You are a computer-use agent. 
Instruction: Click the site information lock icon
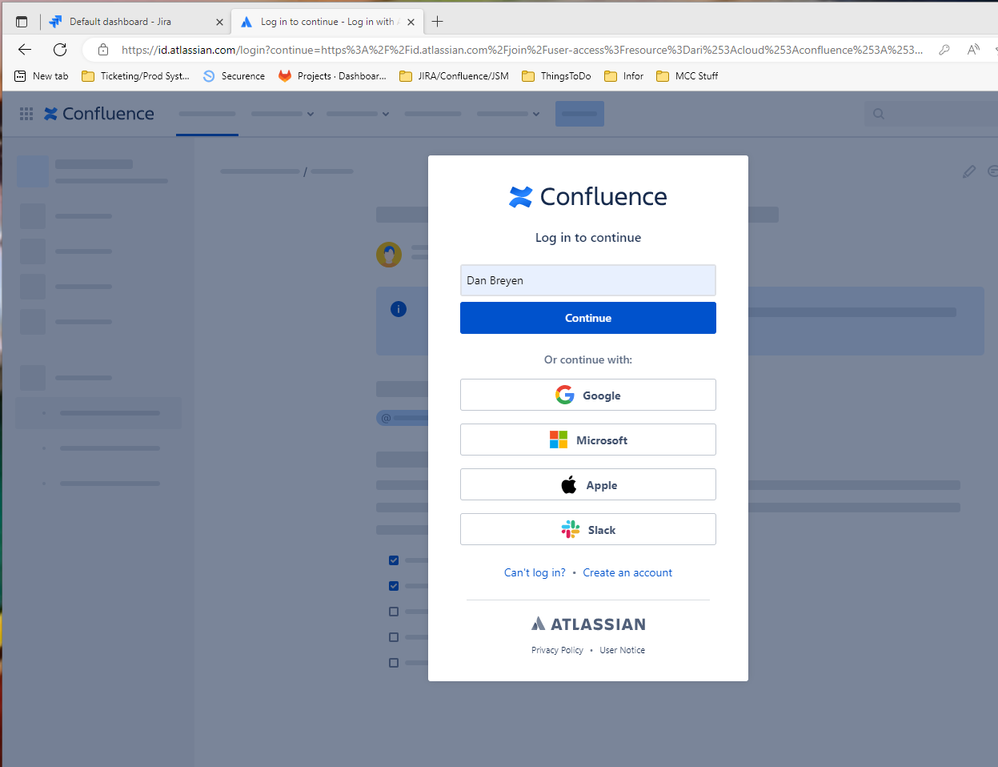103,50
